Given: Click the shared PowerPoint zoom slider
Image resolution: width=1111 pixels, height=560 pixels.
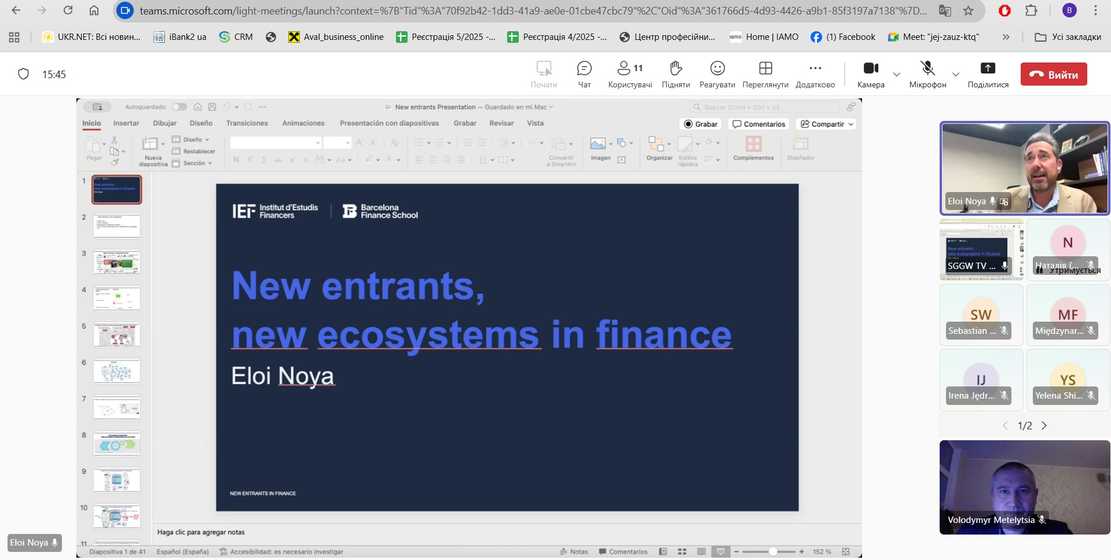Looking at the screenshot, I should coord(772,551).
